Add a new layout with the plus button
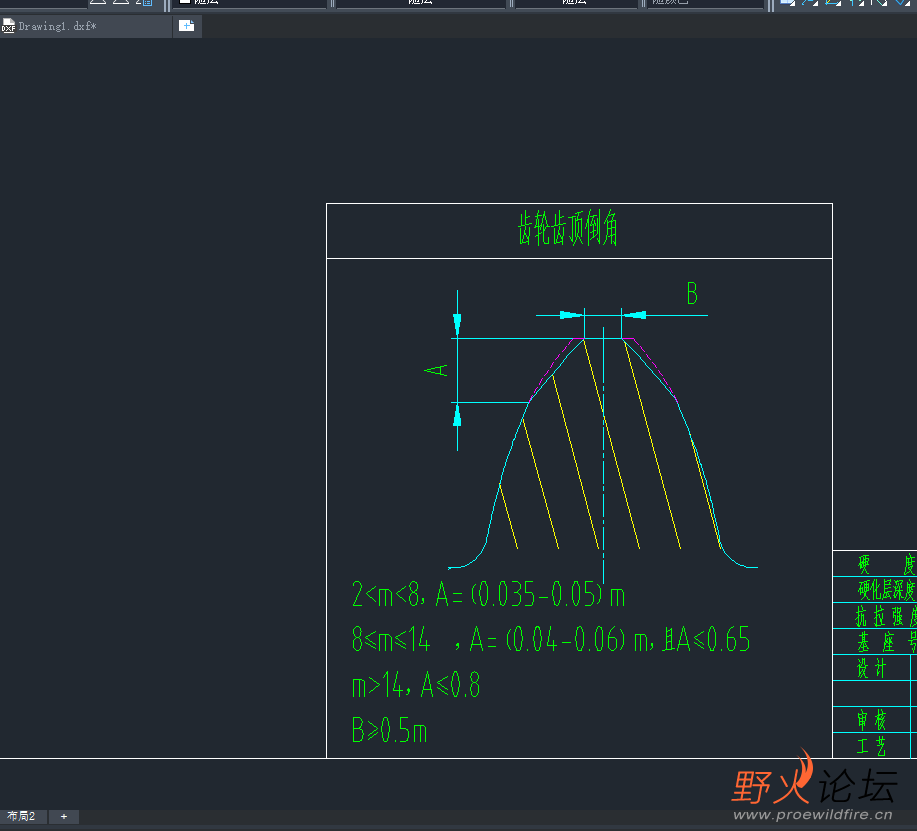Image resolution: width=917 pixels, height=831 pixels. [64, 817]
